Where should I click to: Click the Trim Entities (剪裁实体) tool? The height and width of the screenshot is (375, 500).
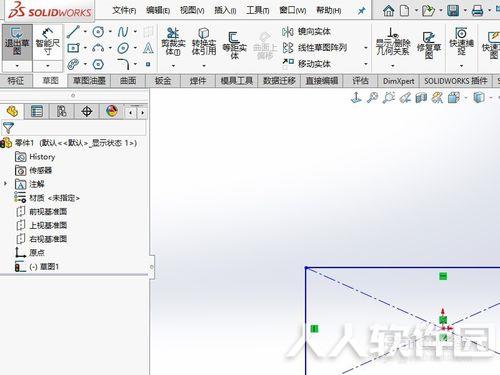click(173, 42)
